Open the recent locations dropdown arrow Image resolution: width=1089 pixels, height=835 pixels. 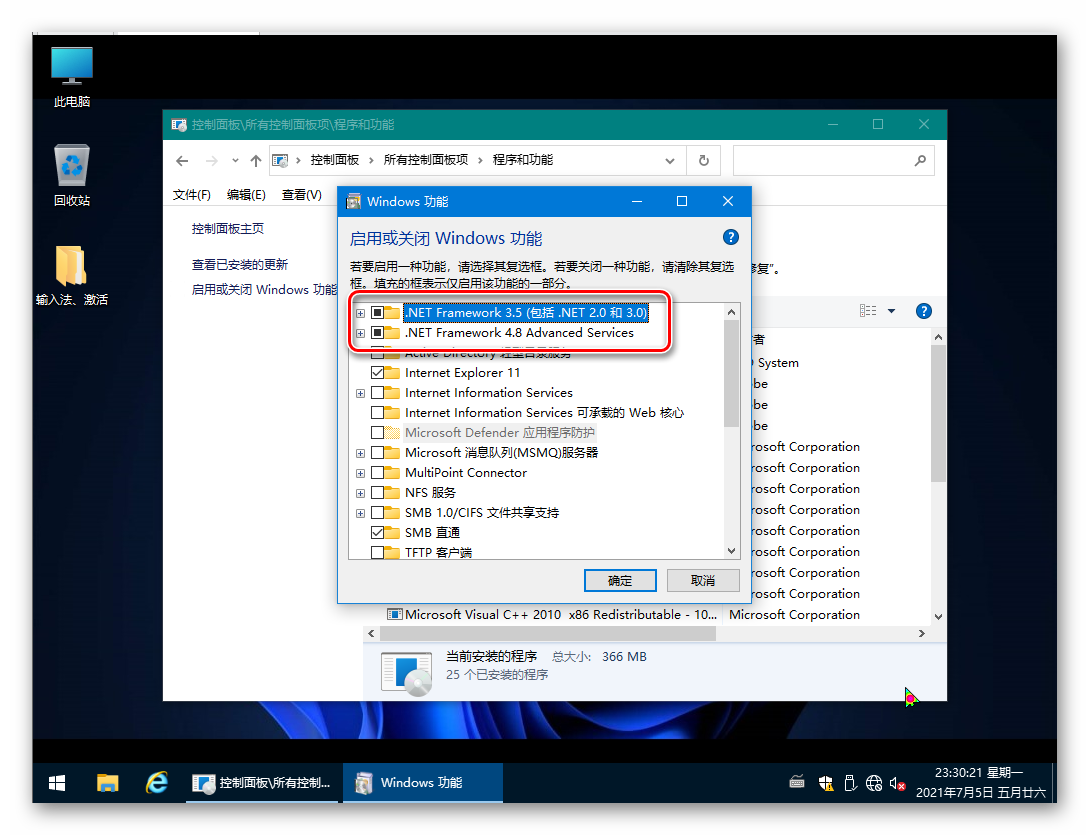pyautogui.click(x=235, y=160)
